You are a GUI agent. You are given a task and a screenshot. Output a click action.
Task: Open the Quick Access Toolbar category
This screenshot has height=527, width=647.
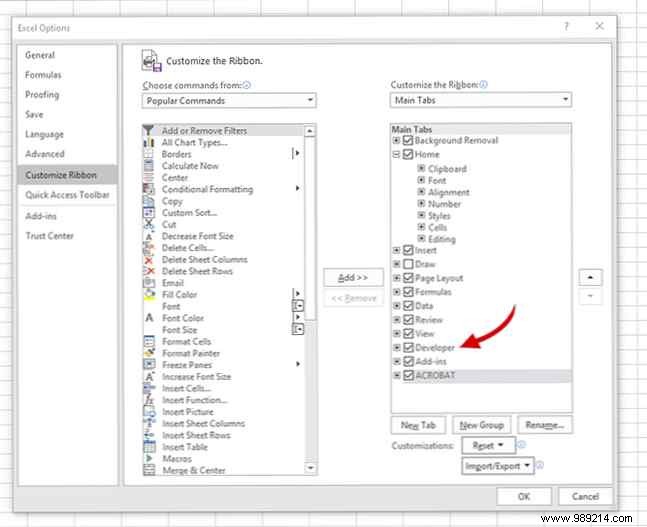(67, 195)
